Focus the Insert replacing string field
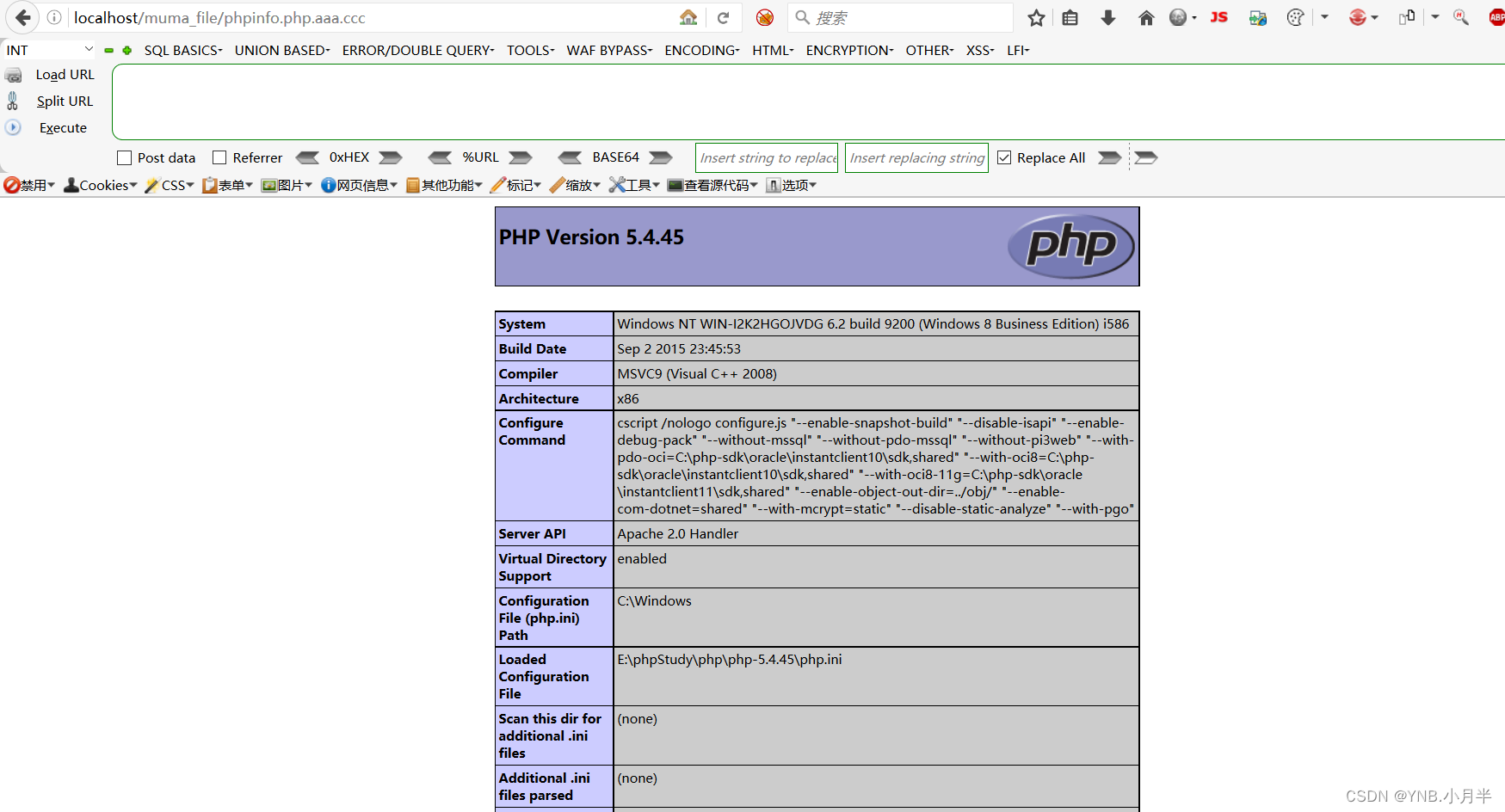 click(x=916, y=157)
